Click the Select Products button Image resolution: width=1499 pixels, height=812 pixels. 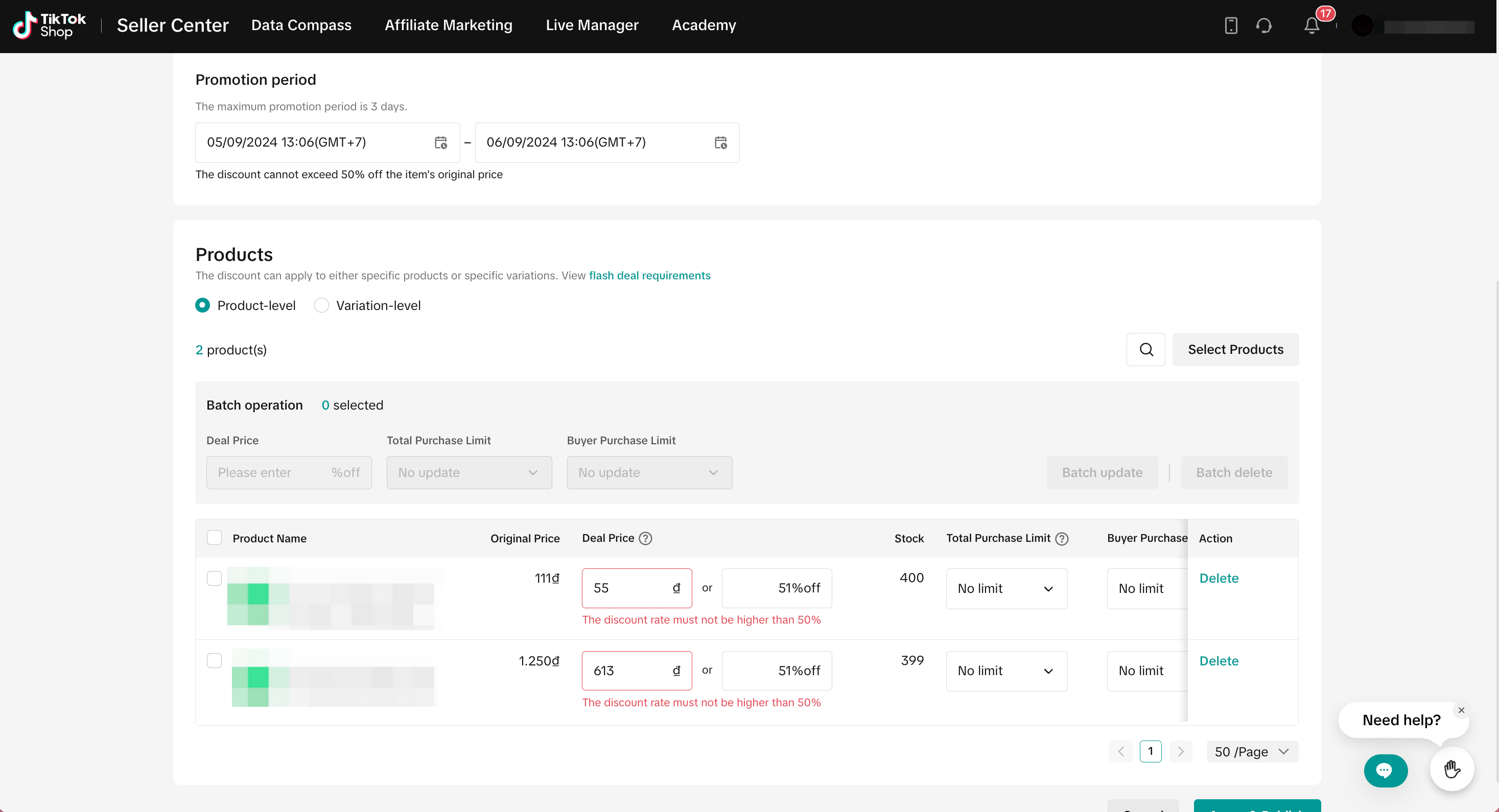(1235, 350)
